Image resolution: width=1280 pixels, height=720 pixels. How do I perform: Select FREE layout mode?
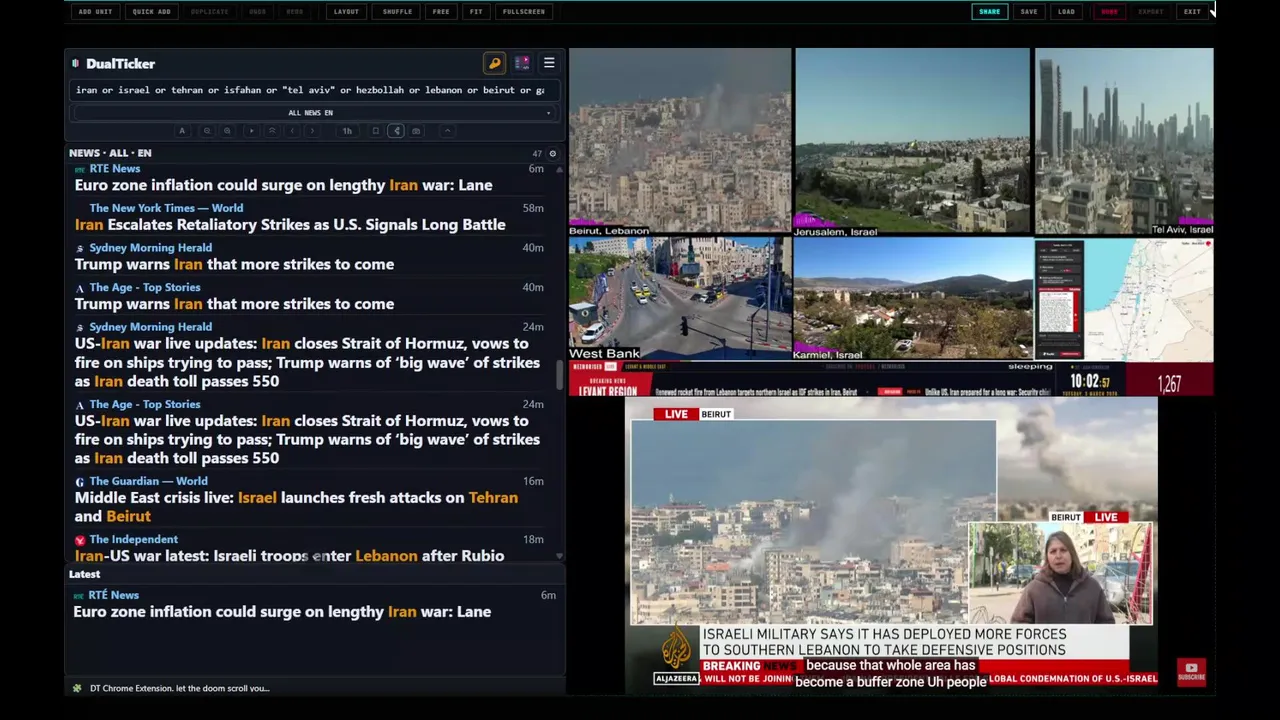[441, 12]
